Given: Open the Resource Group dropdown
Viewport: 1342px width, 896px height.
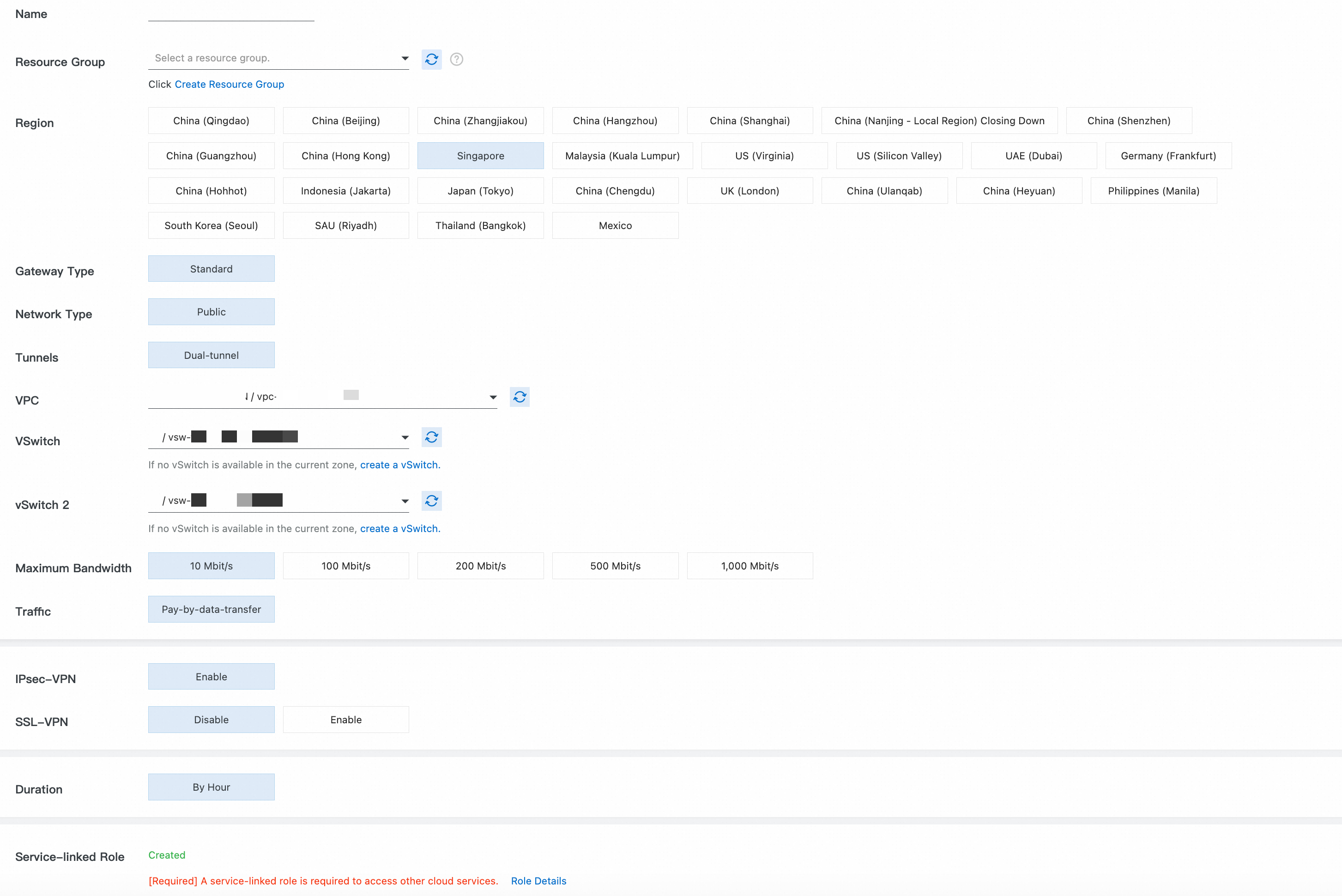Looking at the screenshot, I should coord(279,58).
